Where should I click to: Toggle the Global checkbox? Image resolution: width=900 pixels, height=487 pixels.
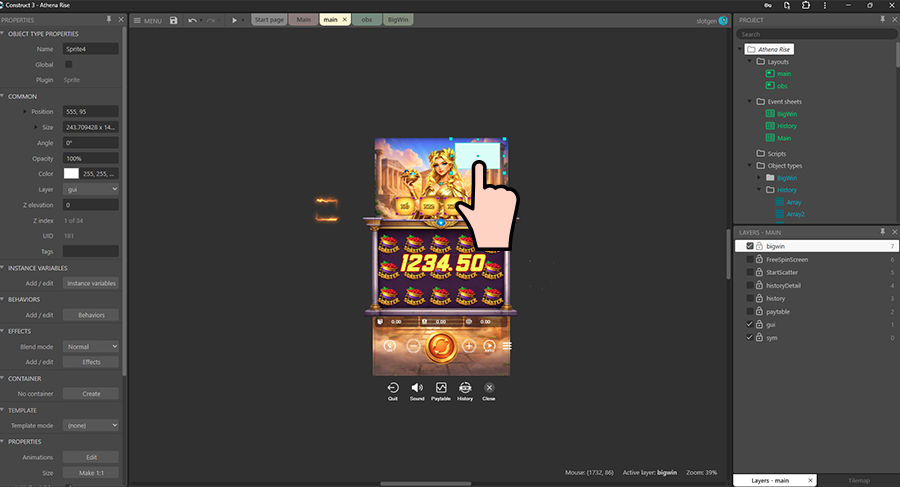click(69, 64)
